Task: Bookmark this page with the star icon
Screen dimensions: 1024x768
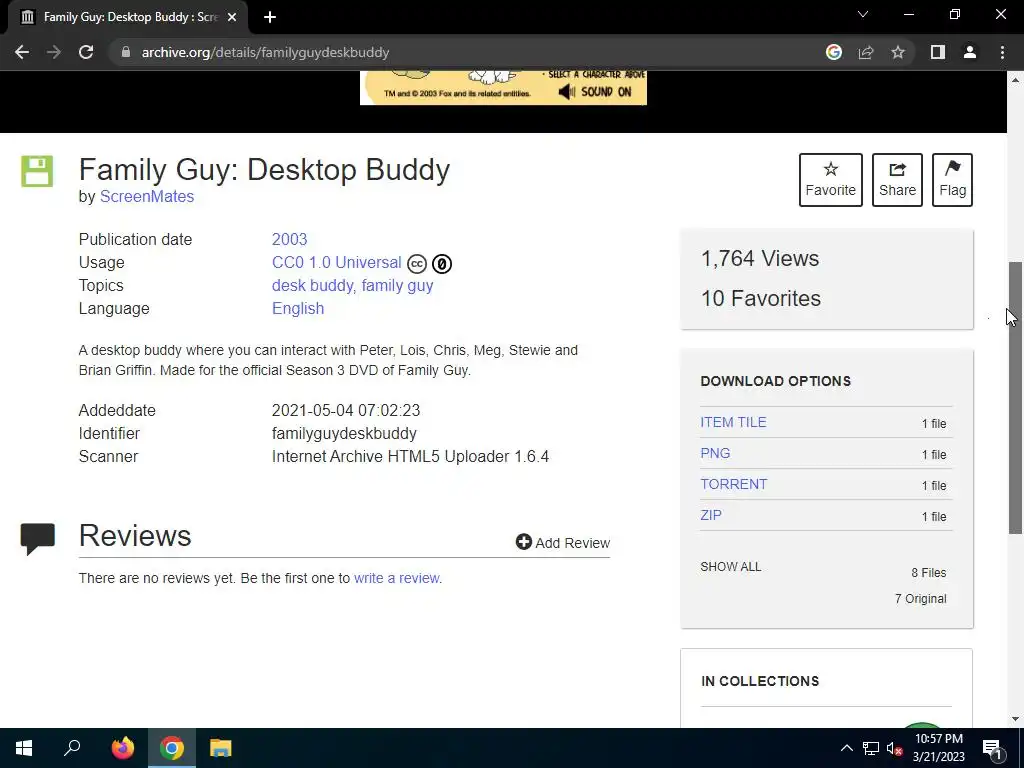Action: [x=898, y=52]
